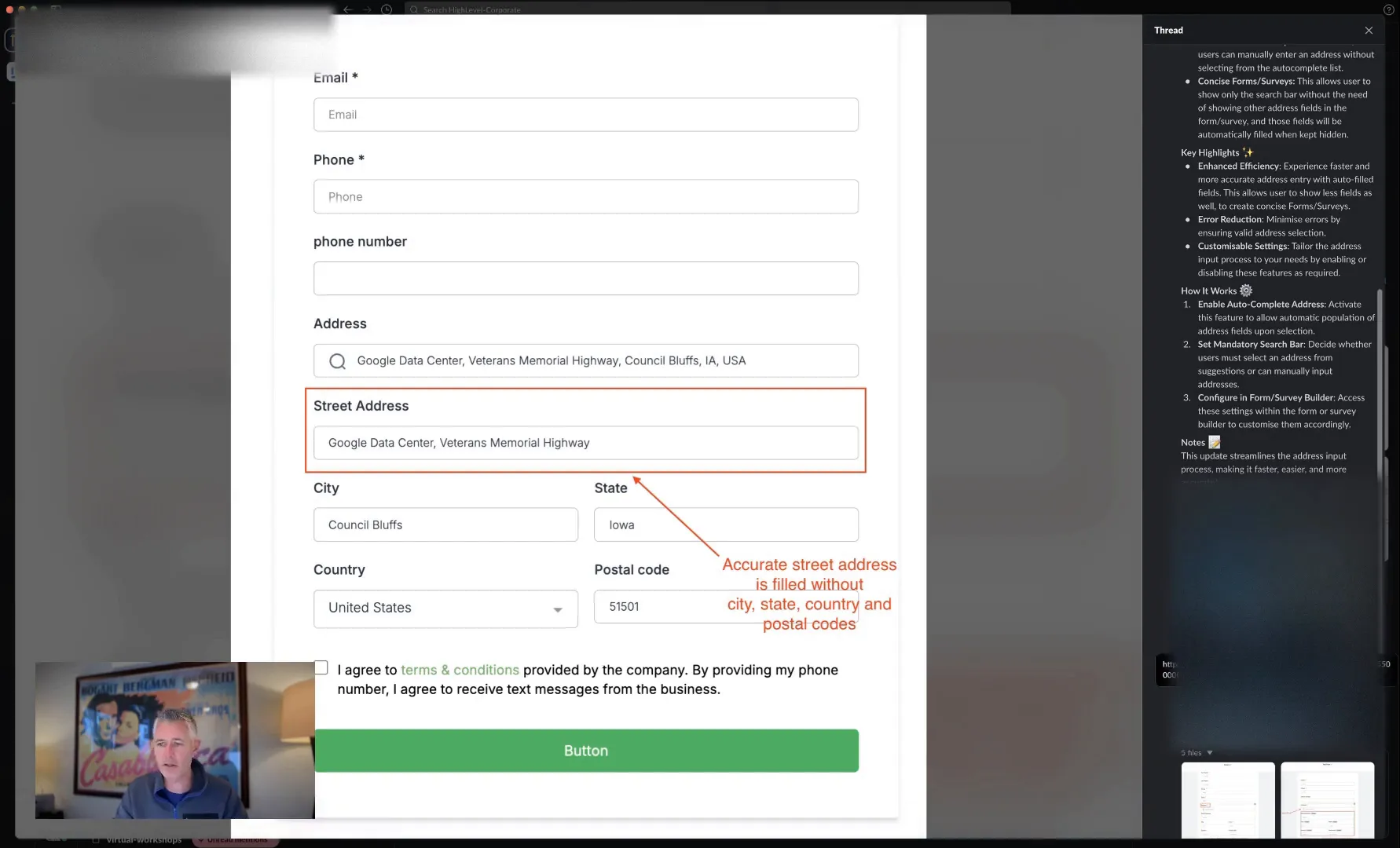Focus the Street Address field
Screen dimensions: 1400x848
coord(586,443)
